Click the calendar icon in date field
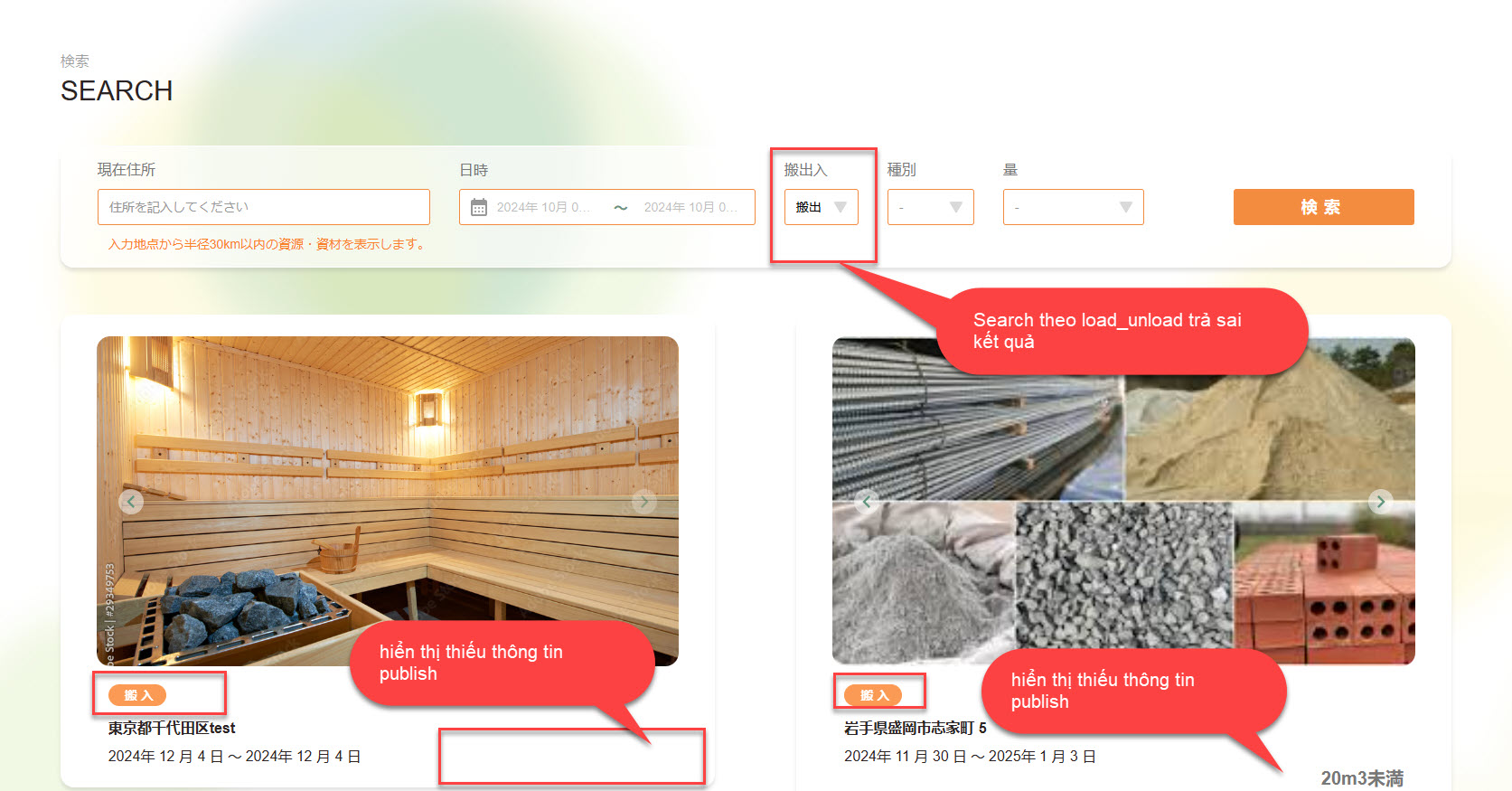 click(479, 208)
